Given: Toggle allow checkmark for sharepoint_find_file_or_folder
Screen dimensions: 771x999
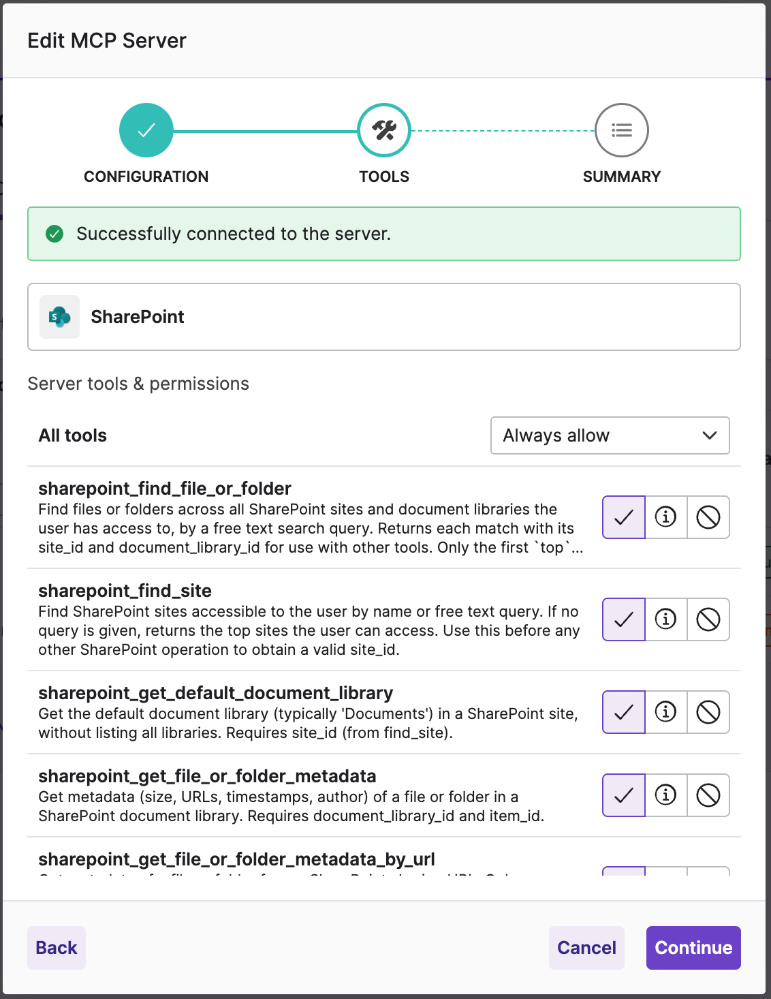Looking at the screenshot, I should 624,517.
